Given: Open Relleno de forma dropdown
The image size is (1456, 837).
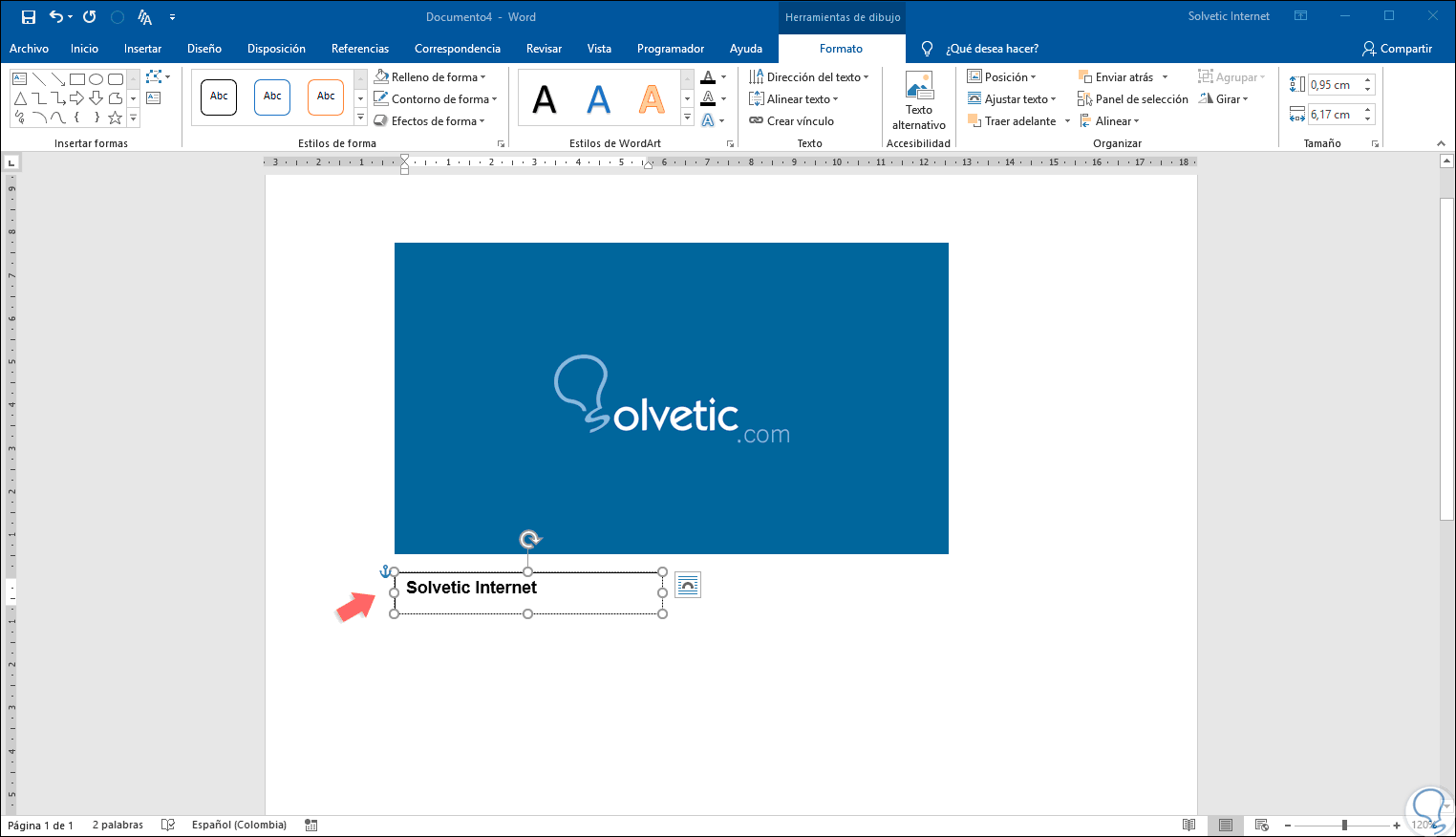Looking at the screenshot, I should click(x=430, y=77).
